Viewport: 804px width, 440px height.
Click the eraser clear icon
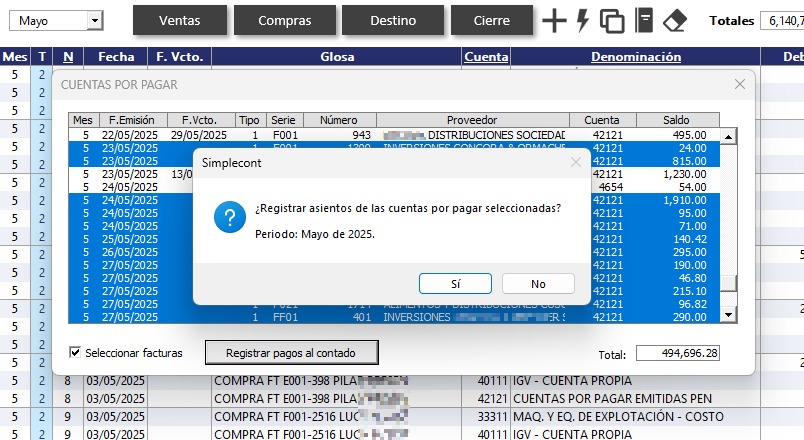point(675,21)
